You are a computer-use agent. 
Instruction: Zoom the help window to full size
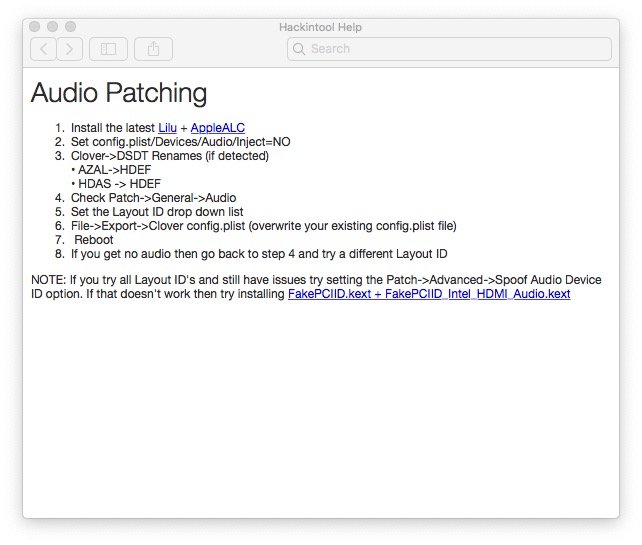coord(70,27)
